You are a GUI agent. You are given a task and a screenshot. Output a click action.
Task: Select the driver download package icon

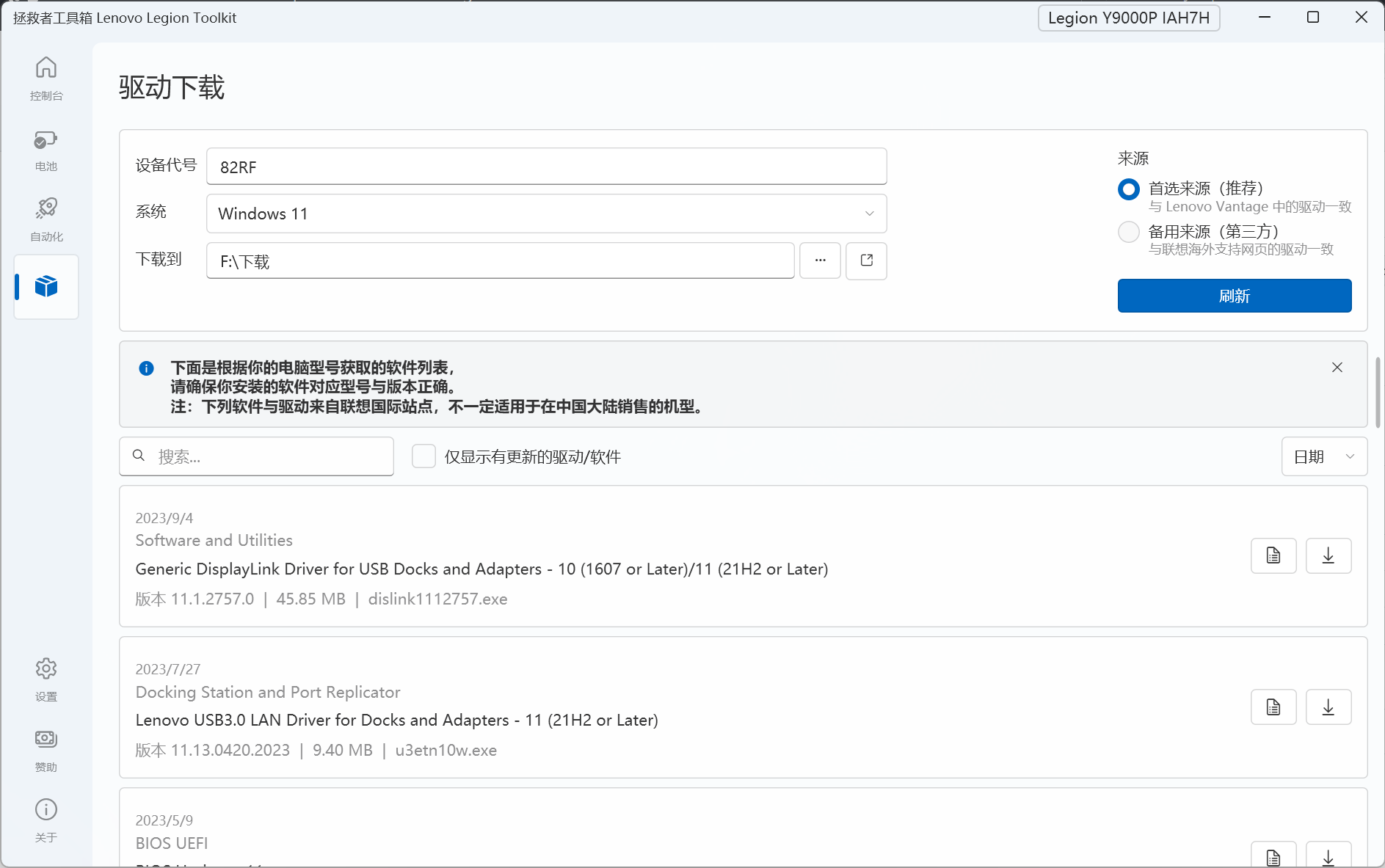[46, 286]
